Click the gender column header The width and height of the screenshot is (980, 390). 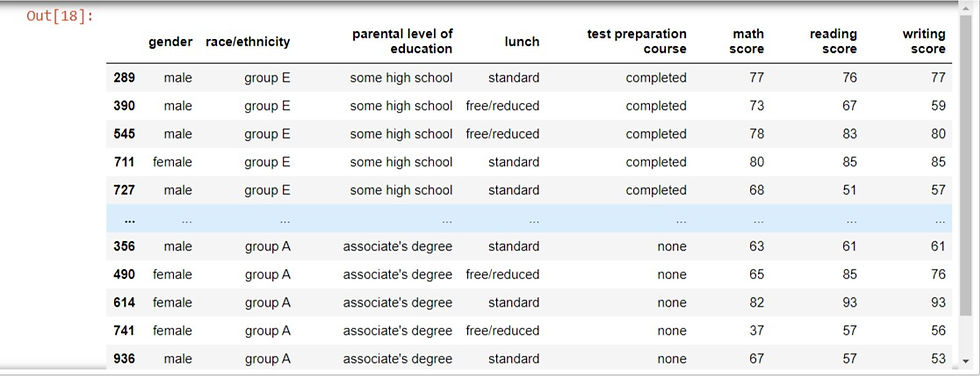[x=171, y=42]
